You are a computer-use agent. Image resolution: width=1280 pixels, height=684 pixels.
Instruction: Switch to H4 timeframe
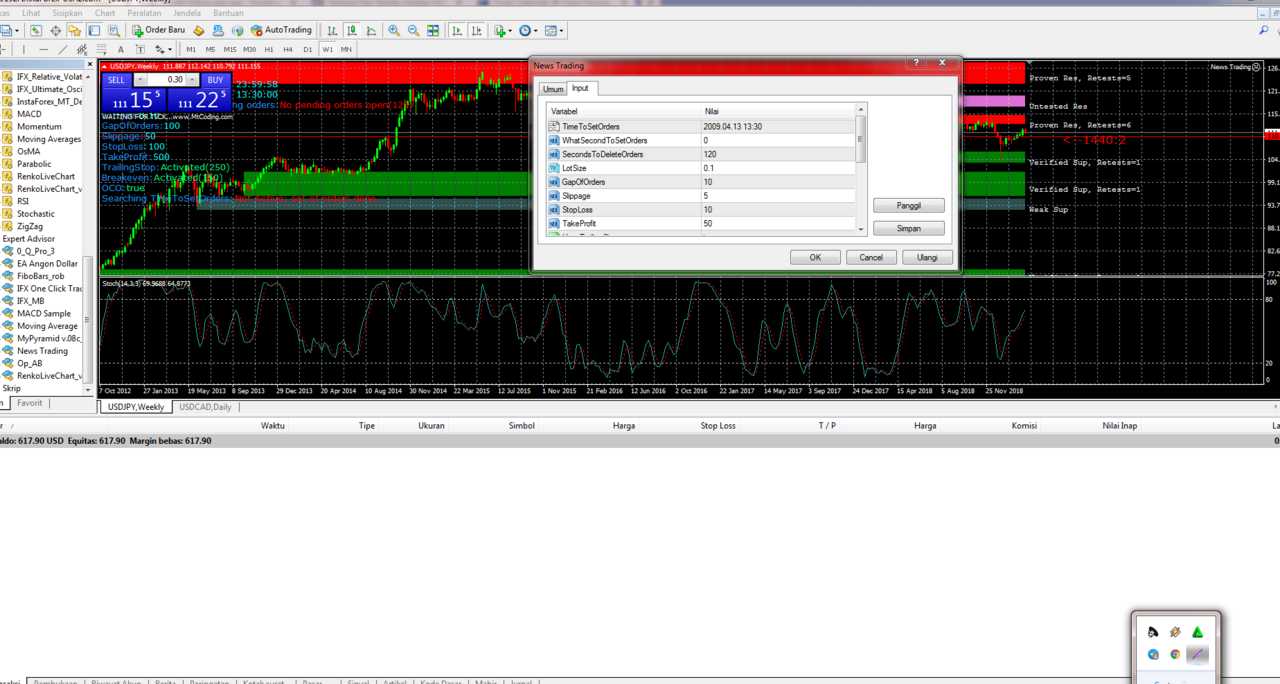coord(288,49)
